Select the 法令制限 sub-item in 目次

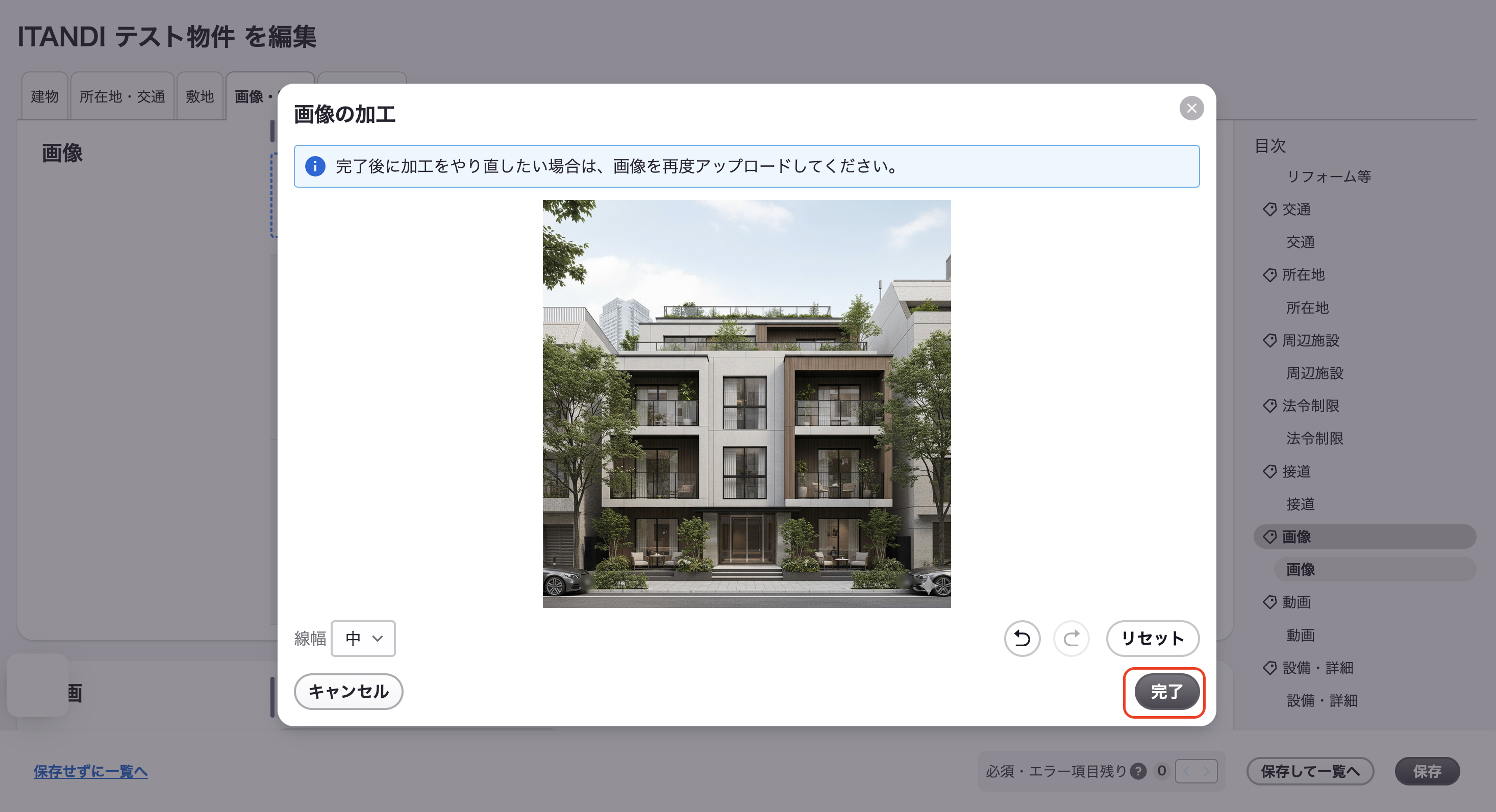1315,439
